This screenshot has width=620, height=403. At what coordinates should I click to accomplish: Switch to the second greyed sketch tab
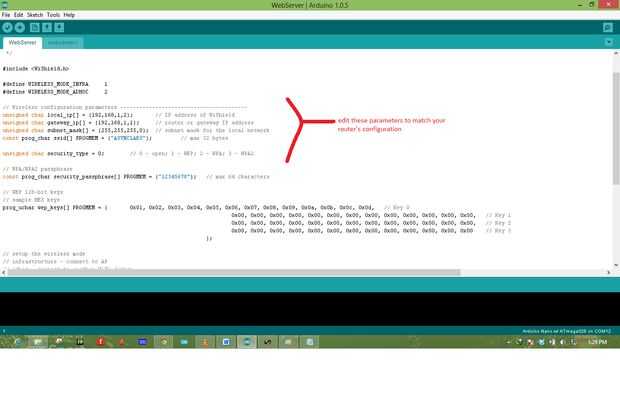(x=63, y=43)
